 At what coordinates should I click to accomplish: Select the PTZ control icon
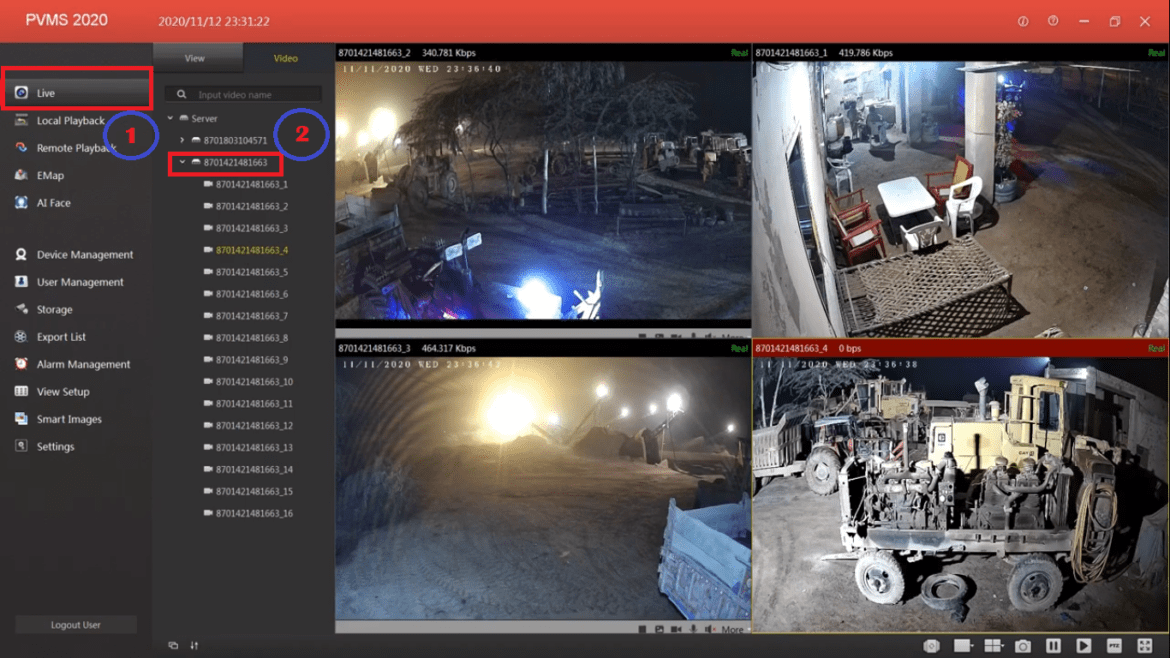pos(1116,646)
